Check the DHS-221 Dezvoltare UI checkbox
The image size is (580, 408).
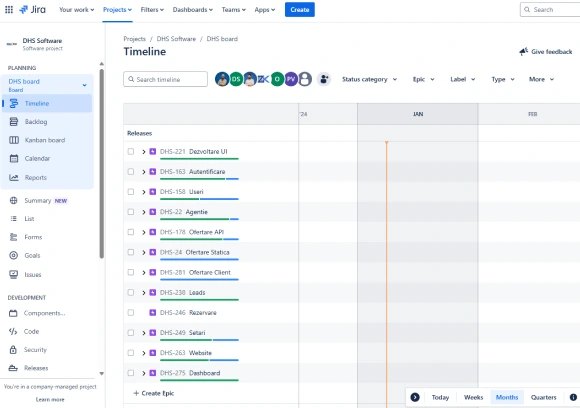pyautogui.click(x=131, y=151)
